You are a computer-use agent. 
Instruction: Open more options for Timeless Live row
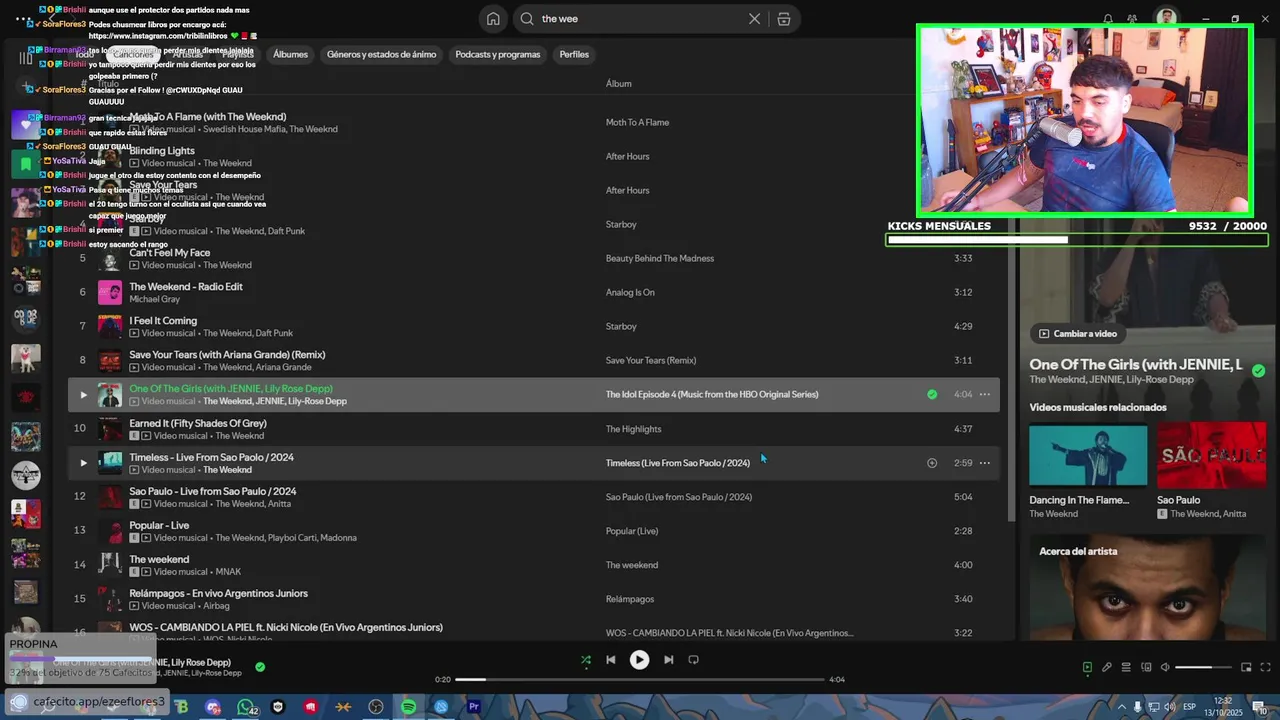(985, 463)
